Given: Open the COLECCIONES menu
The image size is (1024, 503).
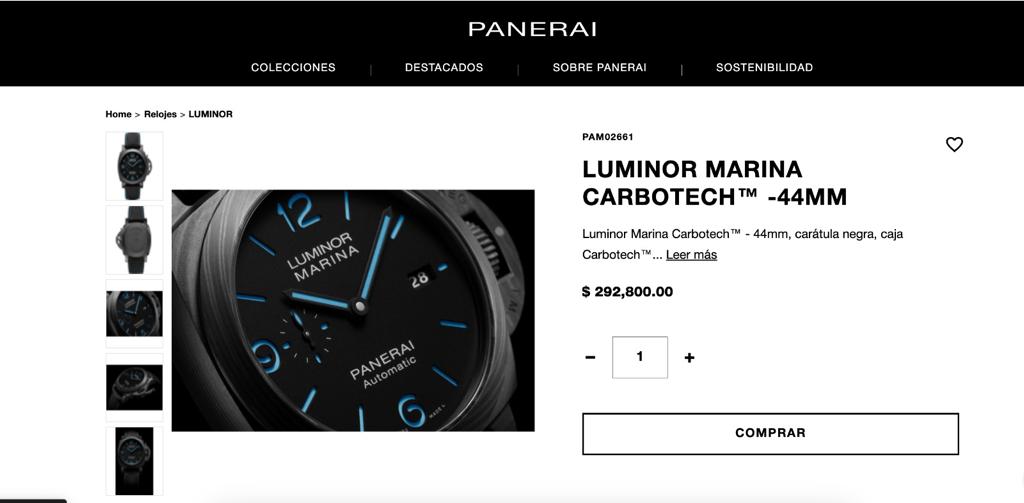Looking at the screenshot, I should [293, 67].
